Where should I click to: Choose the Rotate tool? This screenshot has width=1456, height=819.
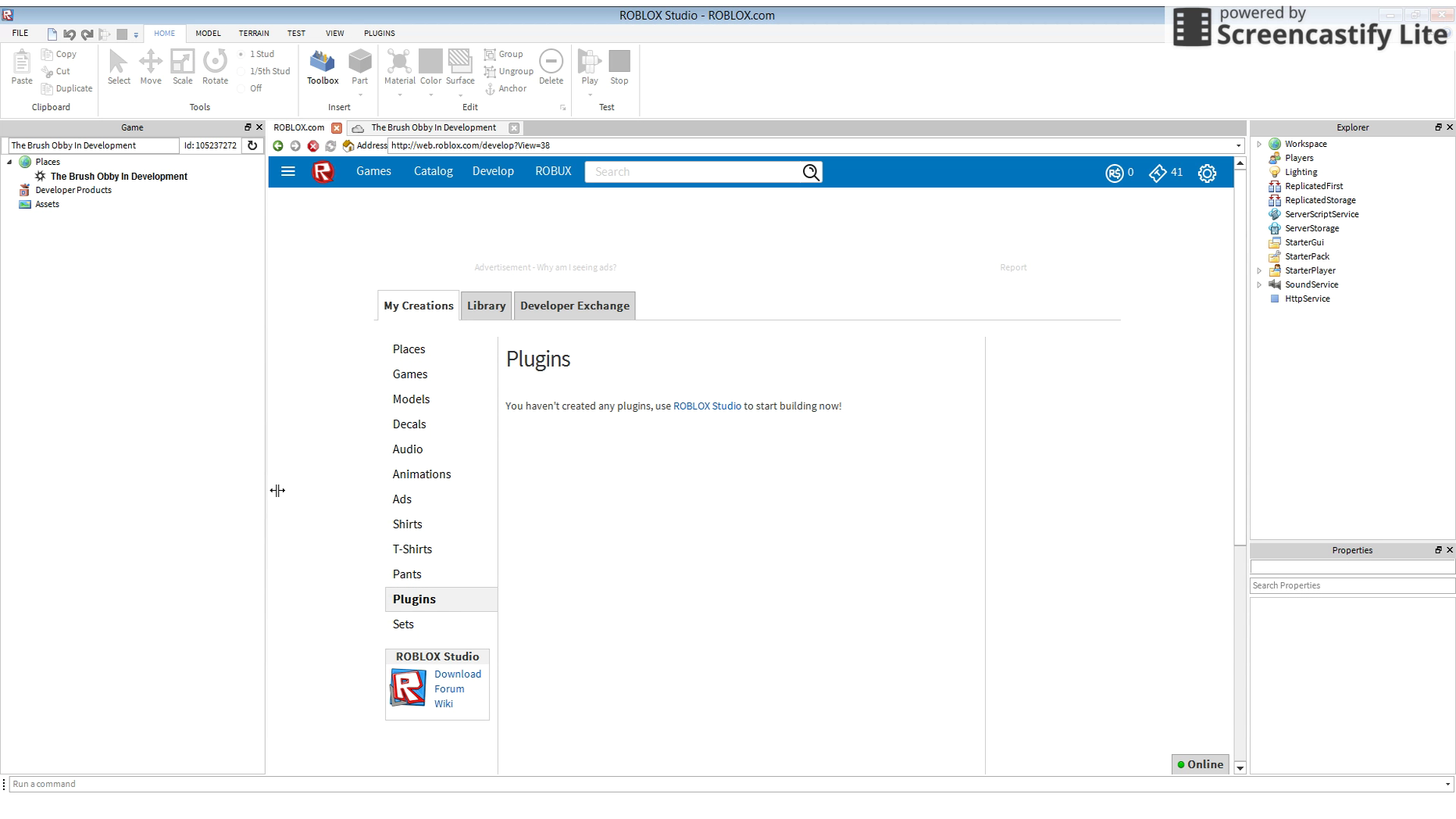point(215,67)
